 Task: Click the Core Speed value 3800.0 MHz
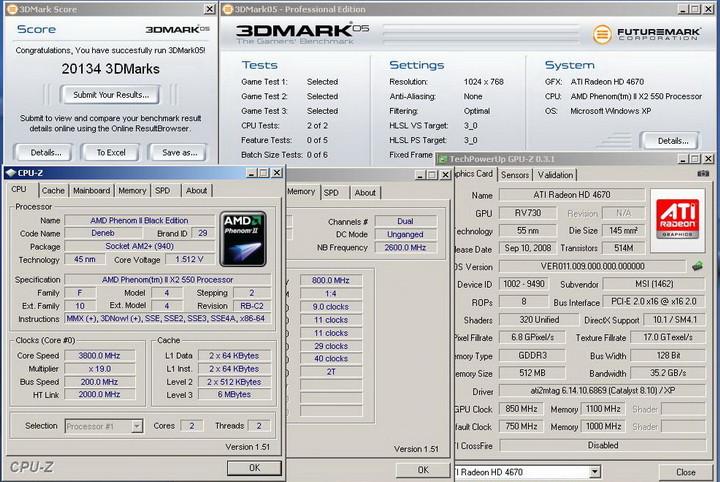[x=100, y=355]
